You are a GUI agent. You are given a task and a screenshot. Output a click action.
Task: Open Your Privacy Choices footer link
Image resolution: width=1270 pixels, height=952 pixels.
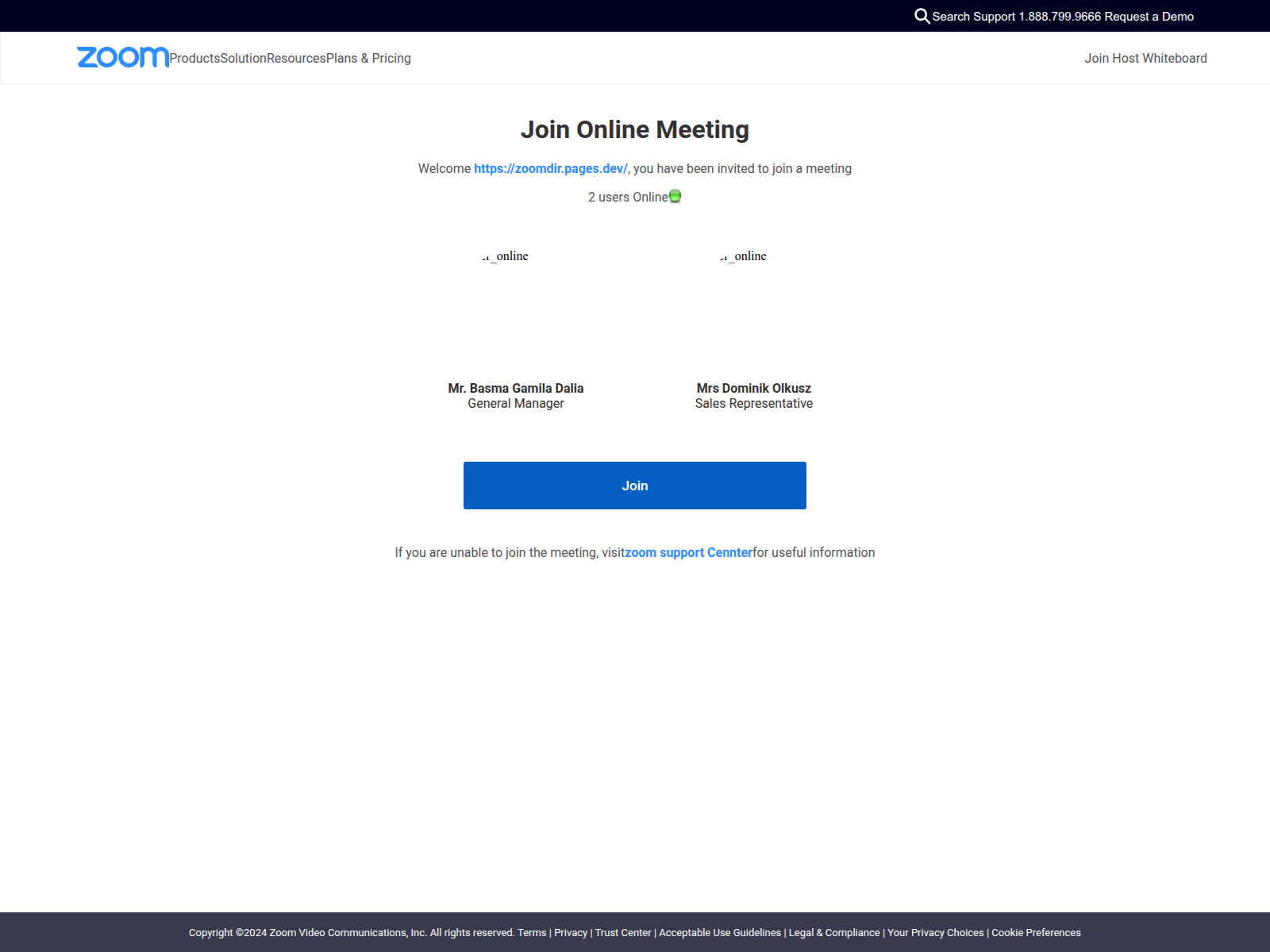pyautogui.click(x=936, y=933)
